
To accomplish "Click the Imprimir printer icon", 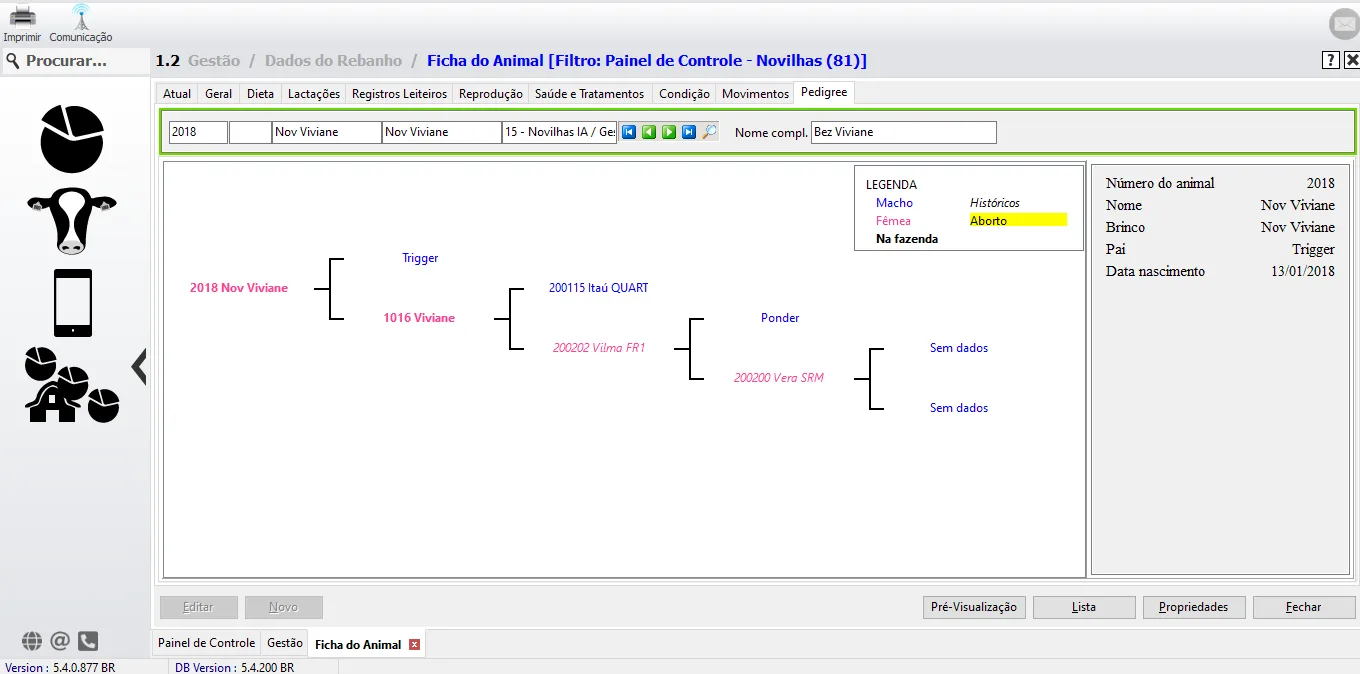I will coord(22,17).
